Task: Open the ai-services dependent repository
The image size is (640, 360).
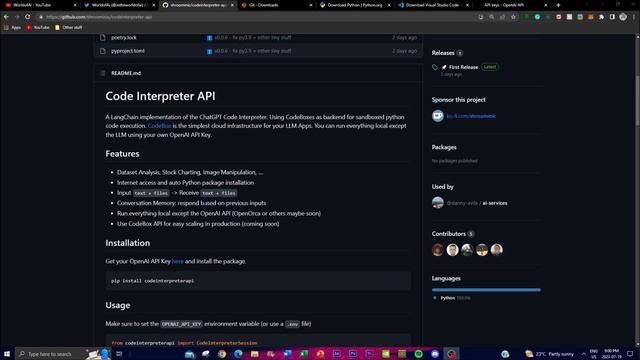Action: pyautogui.click(x=495, y=203)
